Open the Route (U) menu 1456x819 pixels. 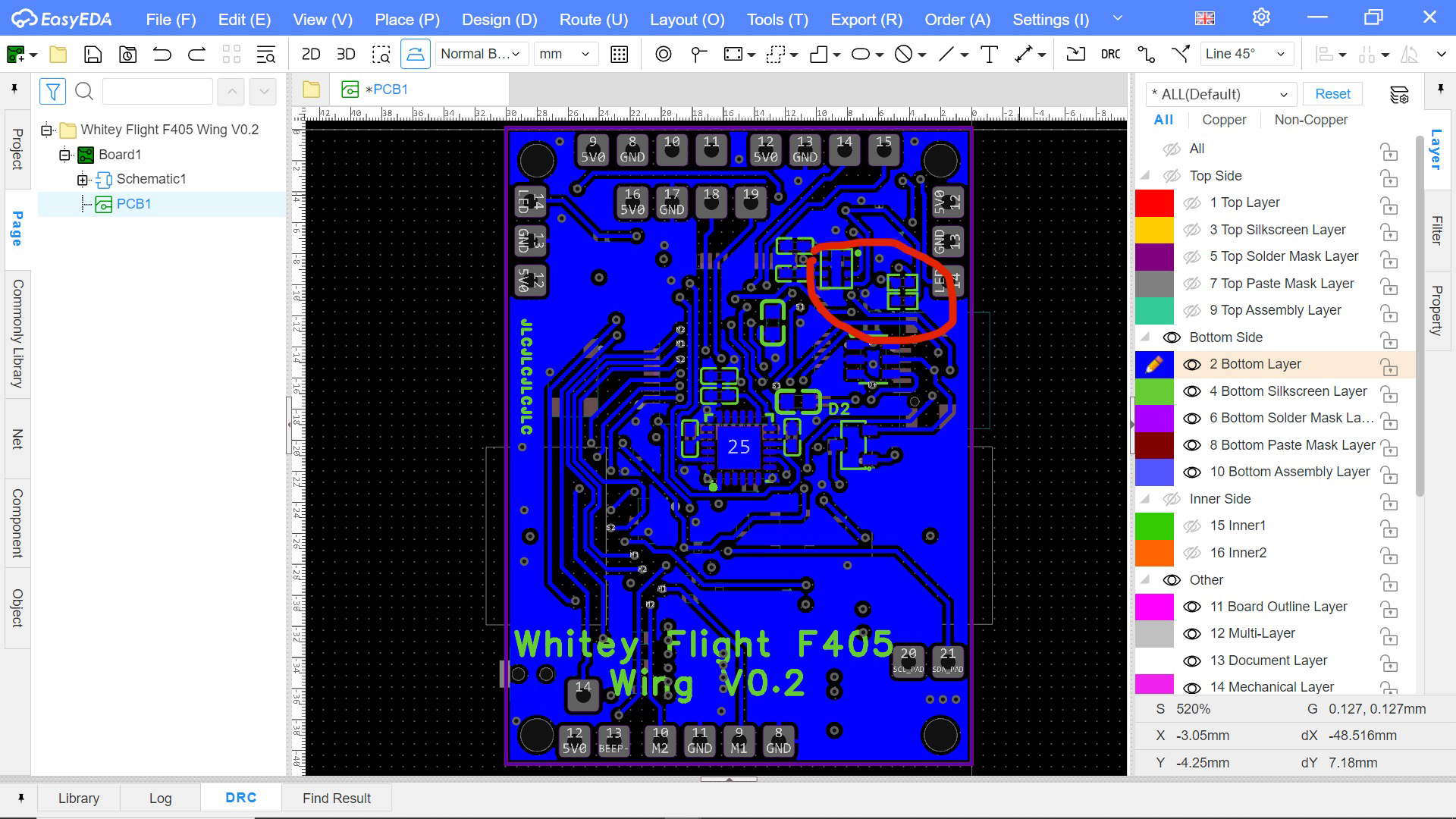593,20
